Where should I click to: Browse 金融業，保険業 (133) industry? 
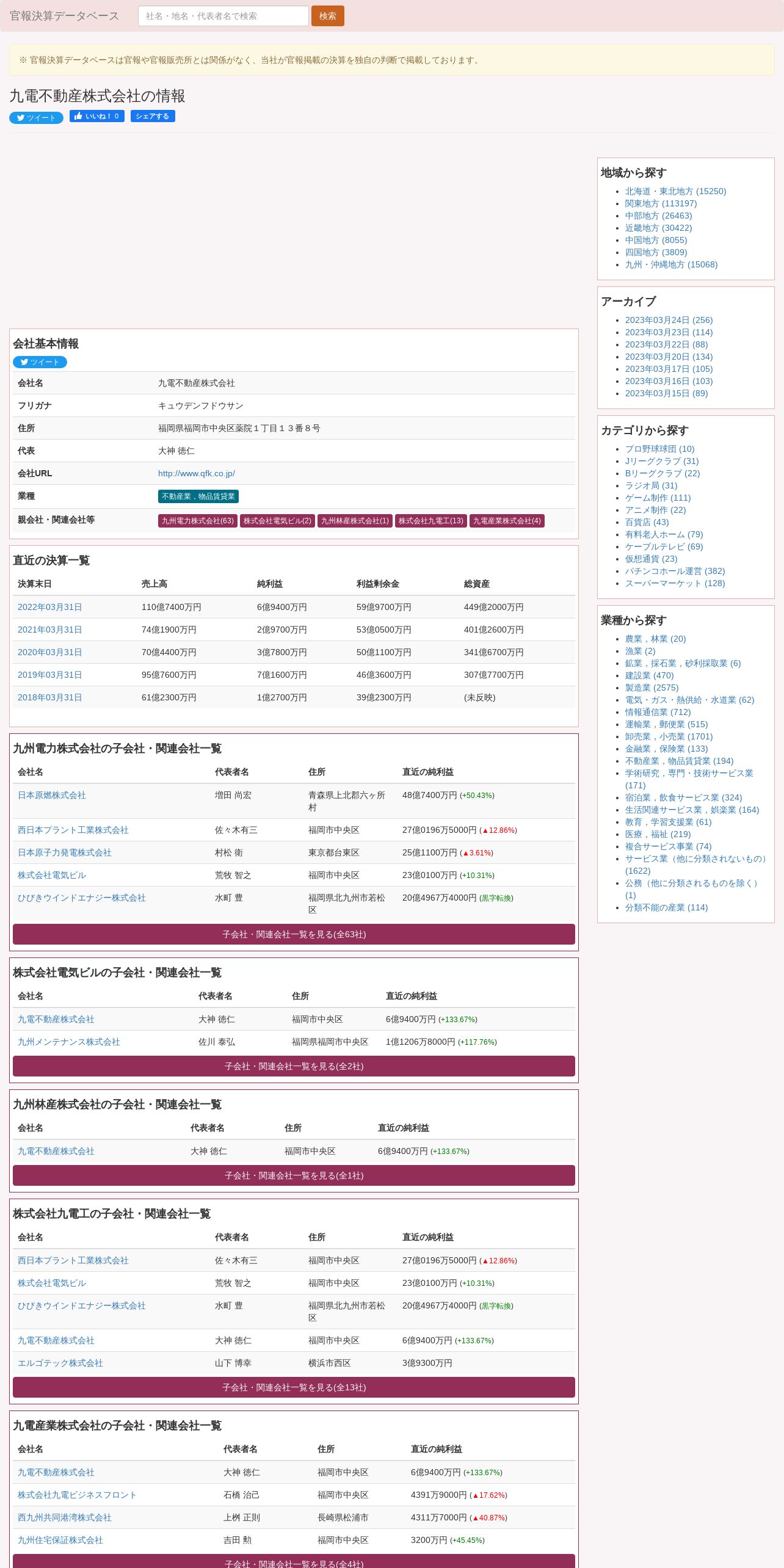pos(666,749)
